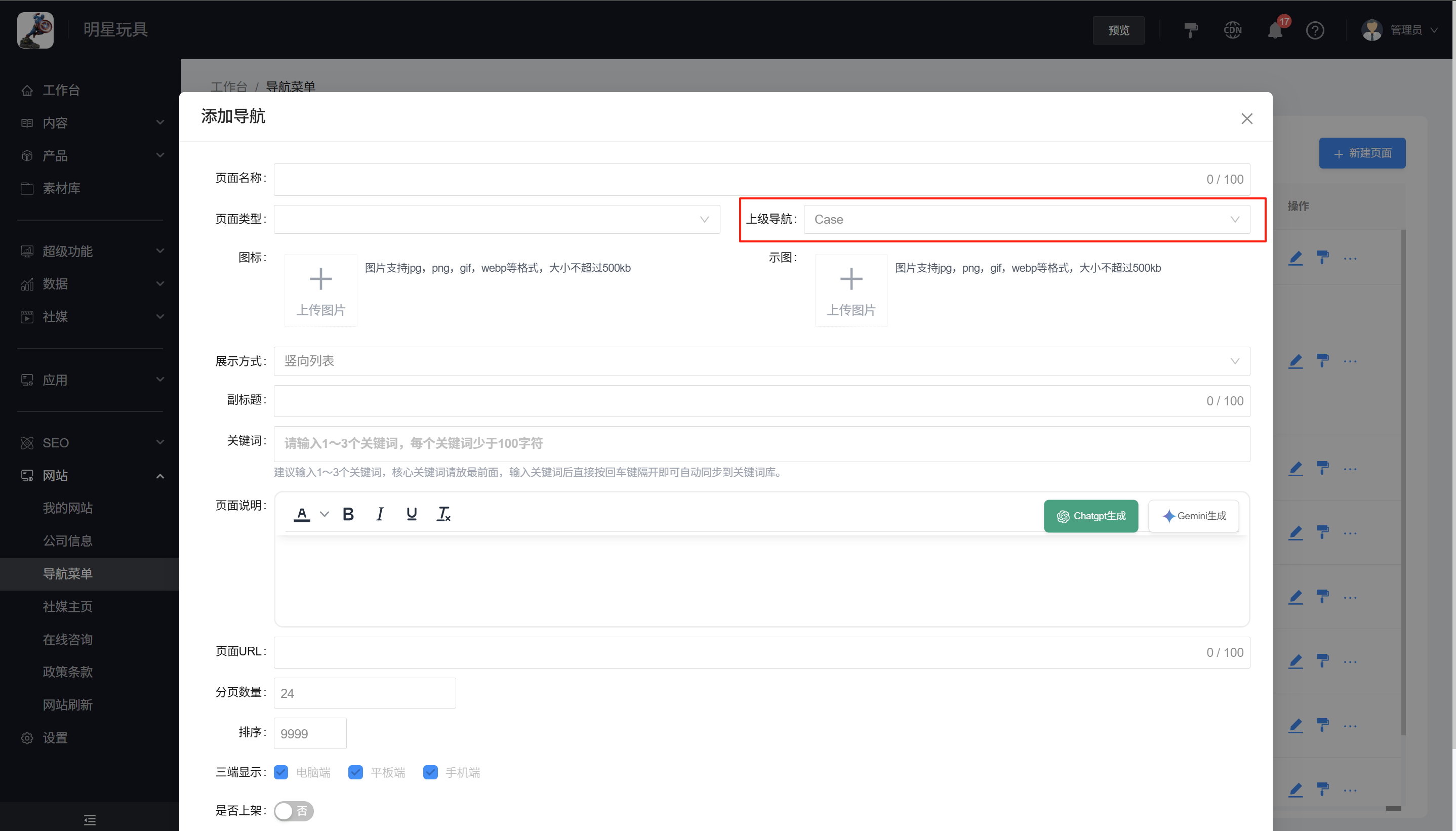Click the Chatgpt生成 button
Image resolution: width=1456 pixels, height=831 pixels.
click(1090, 516)
